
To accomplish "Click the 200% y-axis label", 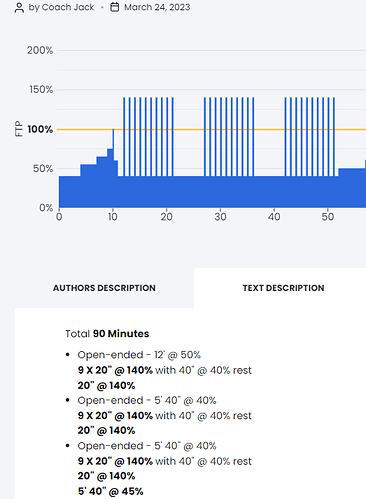I will click(40, 50).
